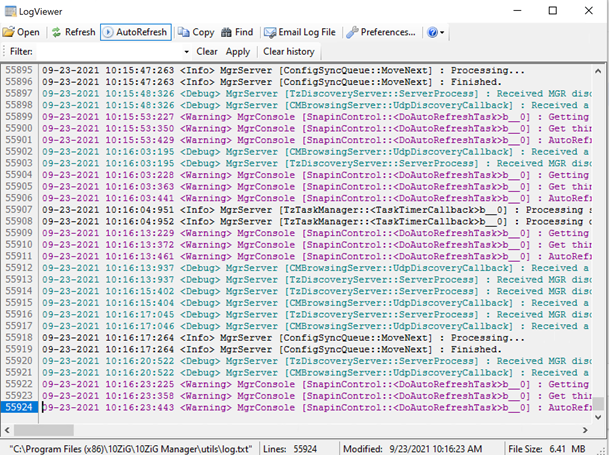Click the Open folder icon

(x=9, y=32)
